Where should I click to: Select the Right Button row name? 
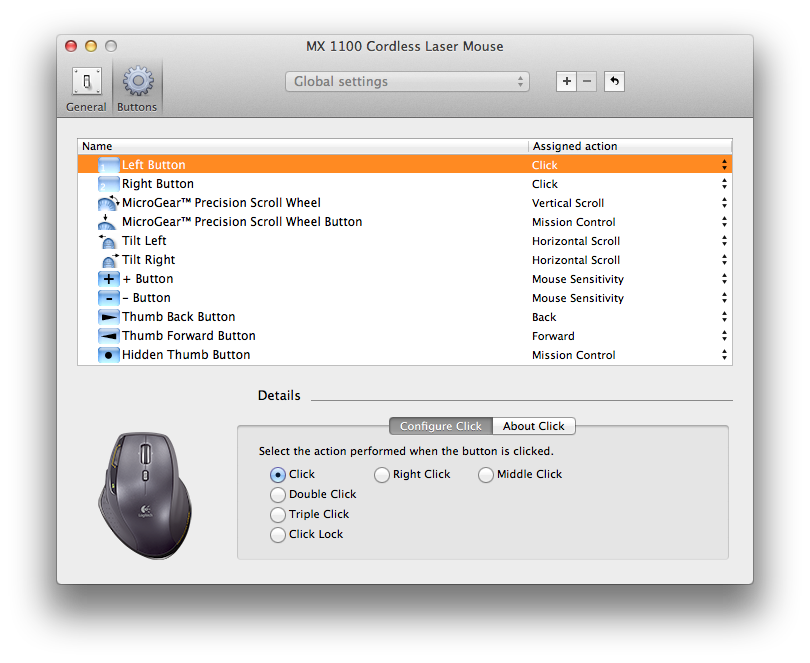pos(158,184)
